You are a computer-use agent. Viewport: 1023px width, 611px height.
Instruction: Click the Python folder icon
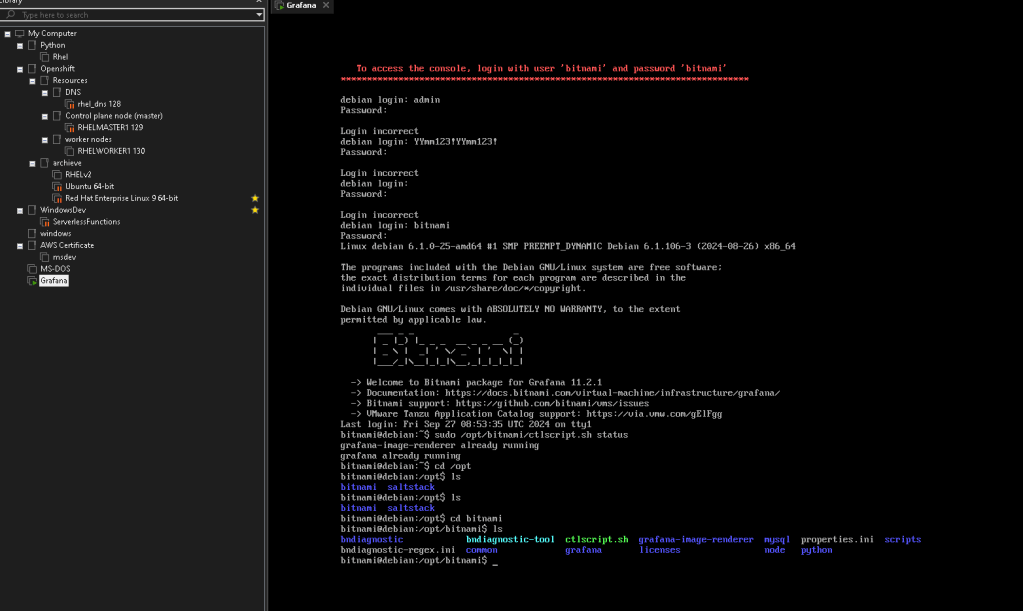(32, 45)
